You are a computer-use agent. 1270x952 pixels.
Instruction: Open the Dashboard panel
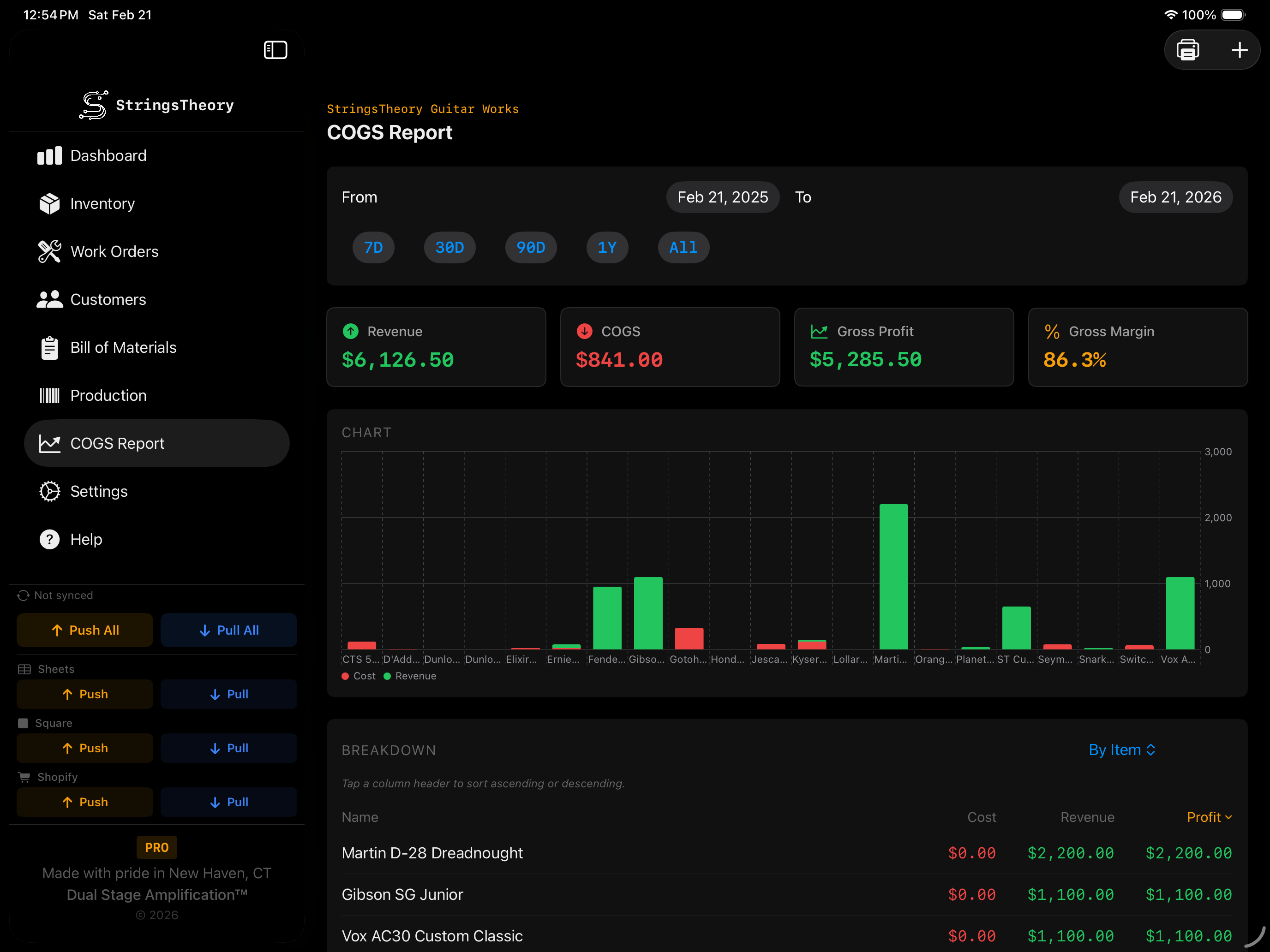(x=108, y=155)
